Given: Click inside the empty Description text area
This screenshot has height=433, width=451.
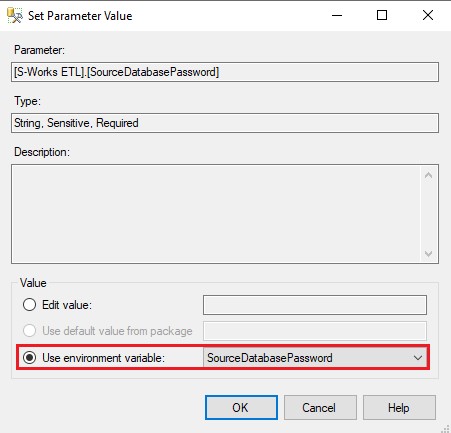Looking at the screenshot, I should click(x=216, y=214).
